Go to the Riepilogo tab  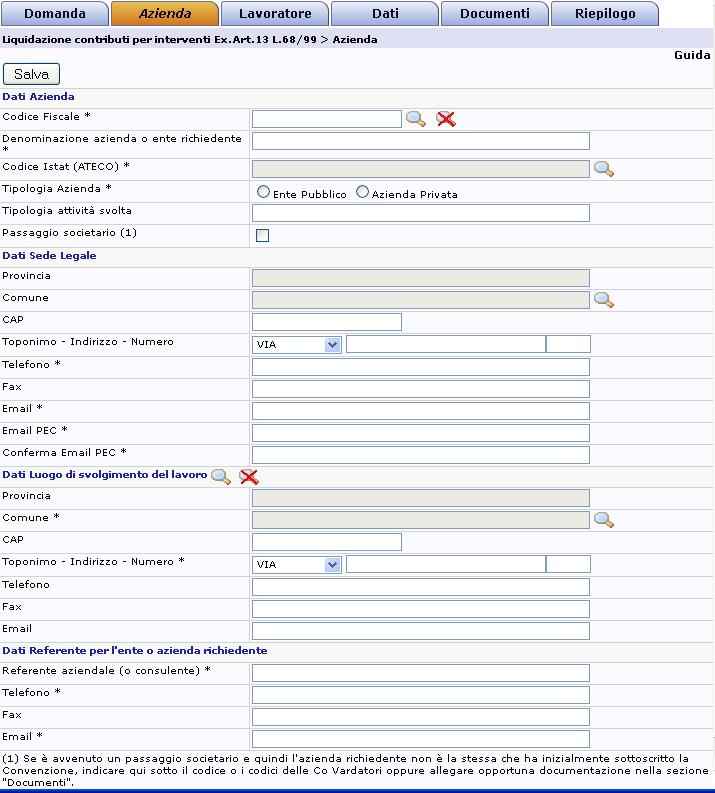click(605, 14)
